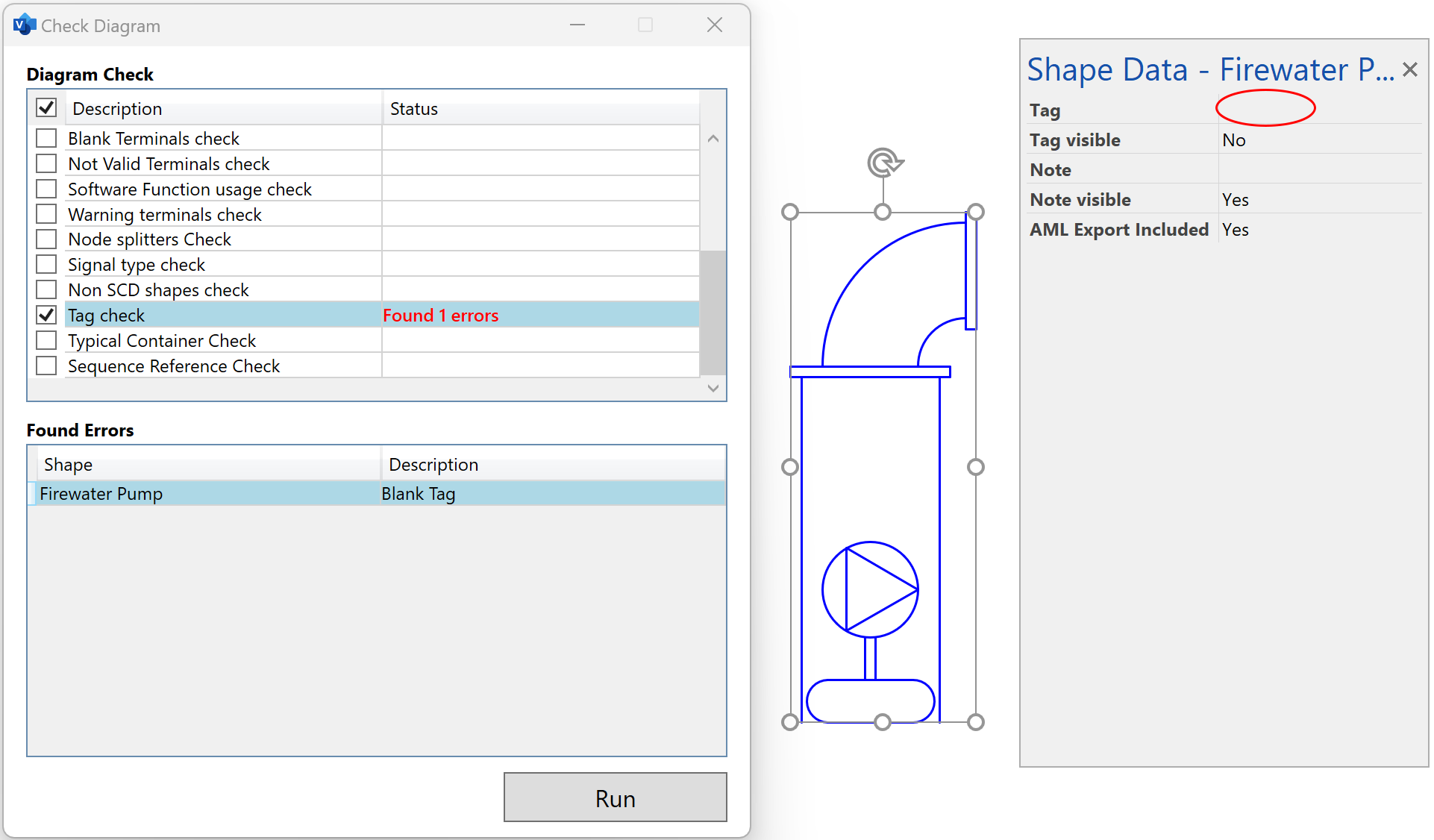Enable the Warning terminals check checkbox
This screenshot has height=840, width=1434.
coord(46,214)
